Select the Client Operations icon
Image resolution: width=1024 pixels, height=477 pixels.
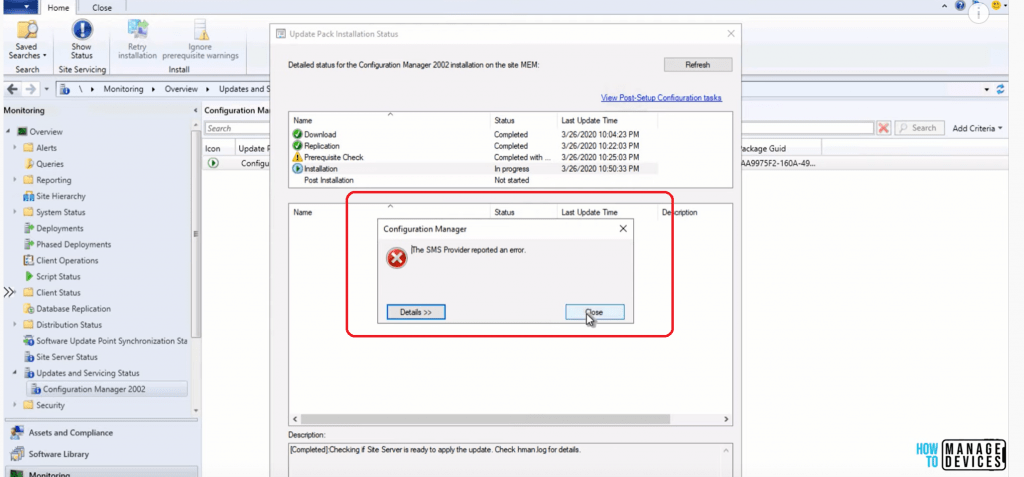pyautogui.click(x=28, y=260)
